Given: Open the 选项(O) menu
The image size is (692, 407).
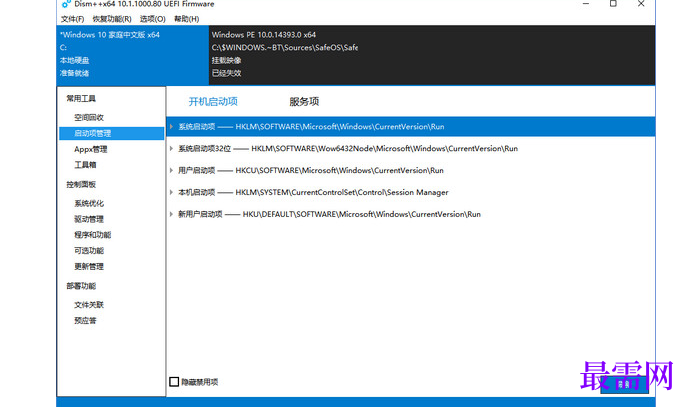Looking at the screenshot, I should pos(152,19).
